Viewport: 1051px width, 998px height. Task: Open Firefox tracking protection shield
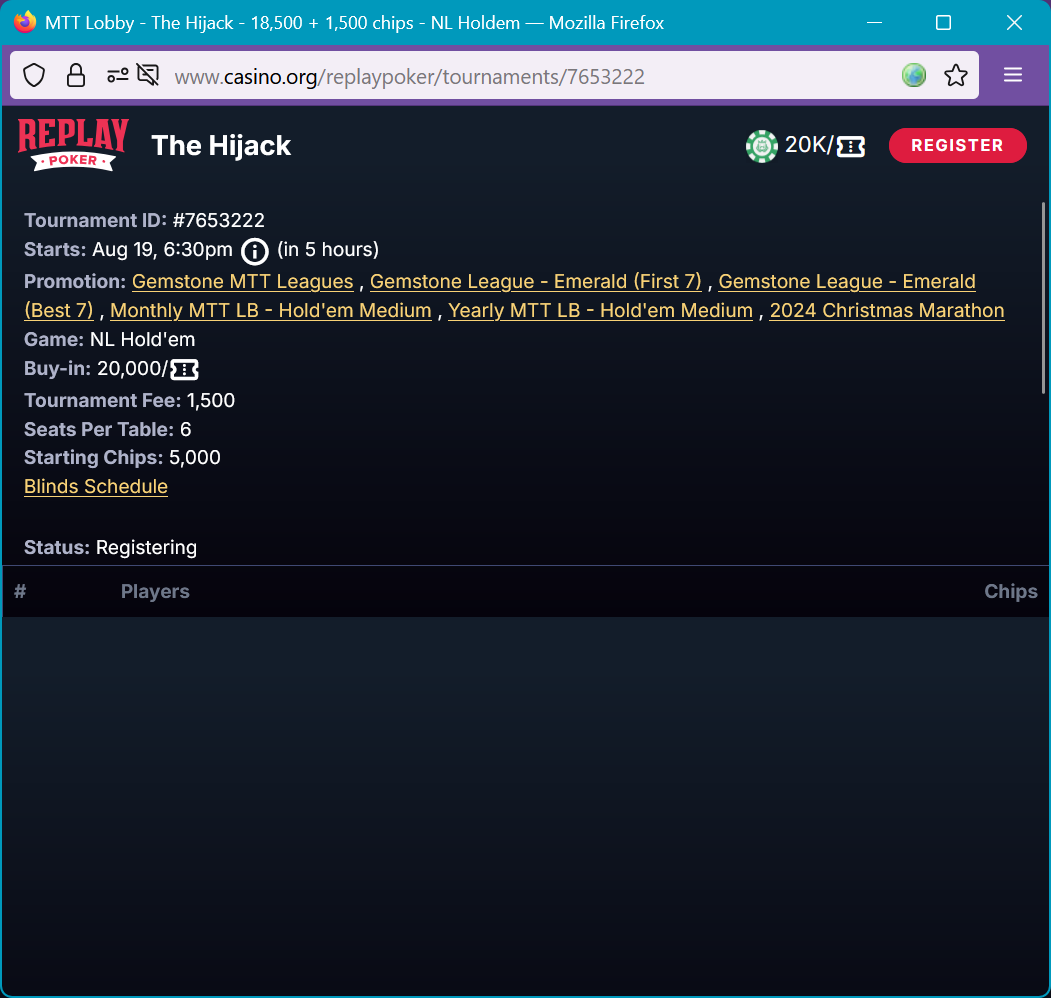point(34,75)
